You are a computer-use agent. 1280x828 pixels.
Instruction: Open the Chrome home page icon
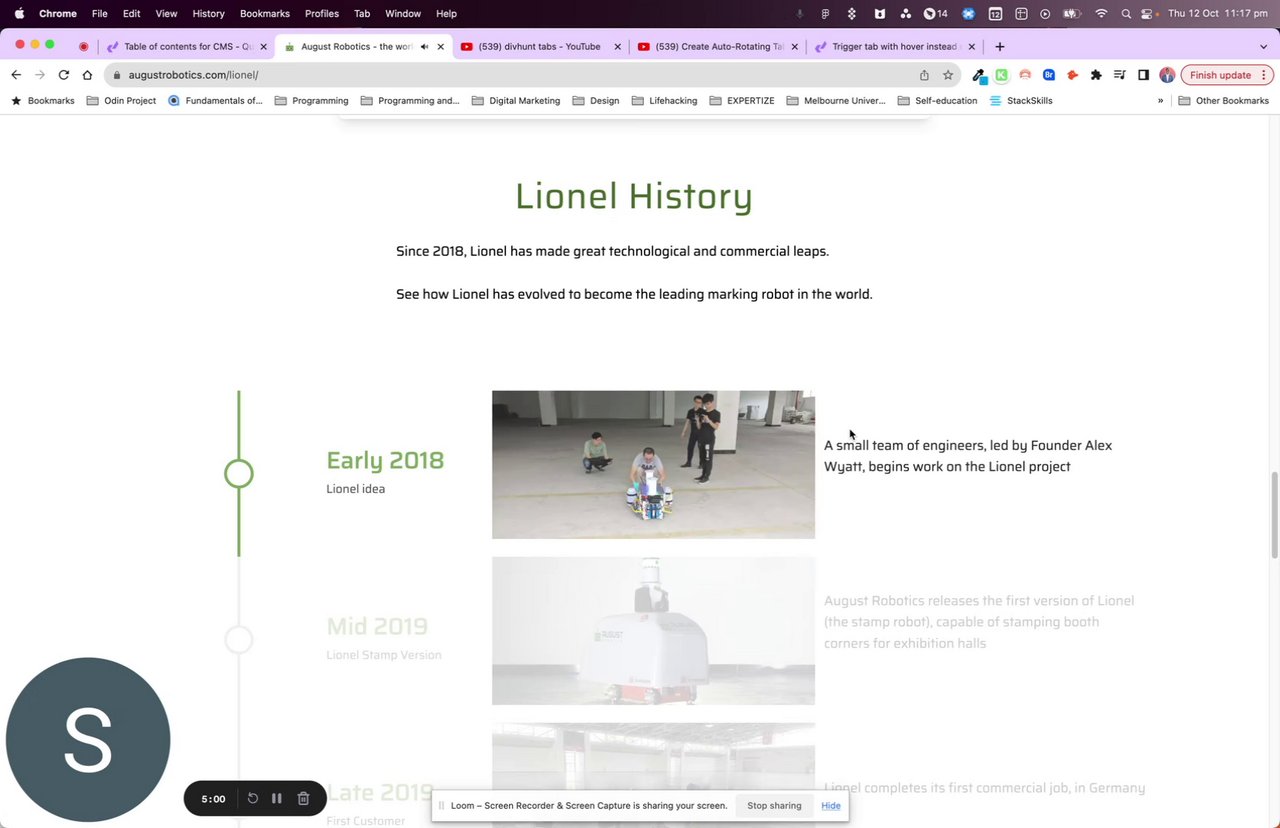point(88,75)
